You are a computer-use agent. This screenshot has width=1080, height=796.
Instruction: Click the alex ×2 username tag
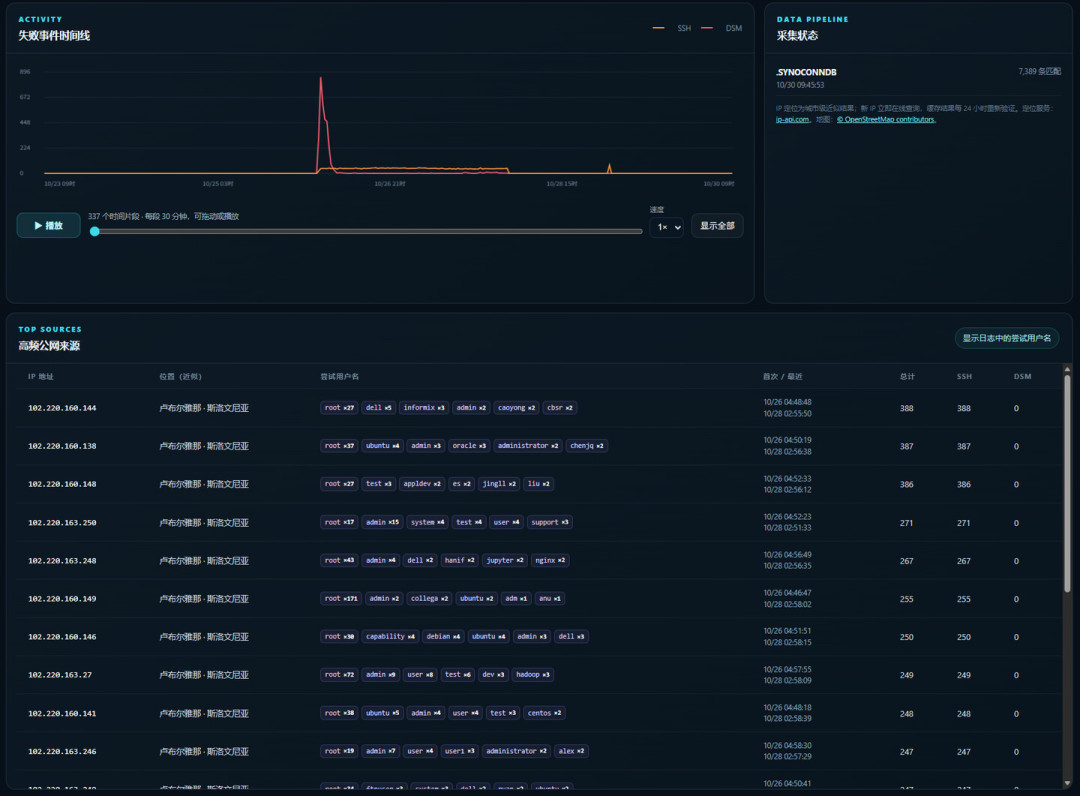click(x=571, y=751)
